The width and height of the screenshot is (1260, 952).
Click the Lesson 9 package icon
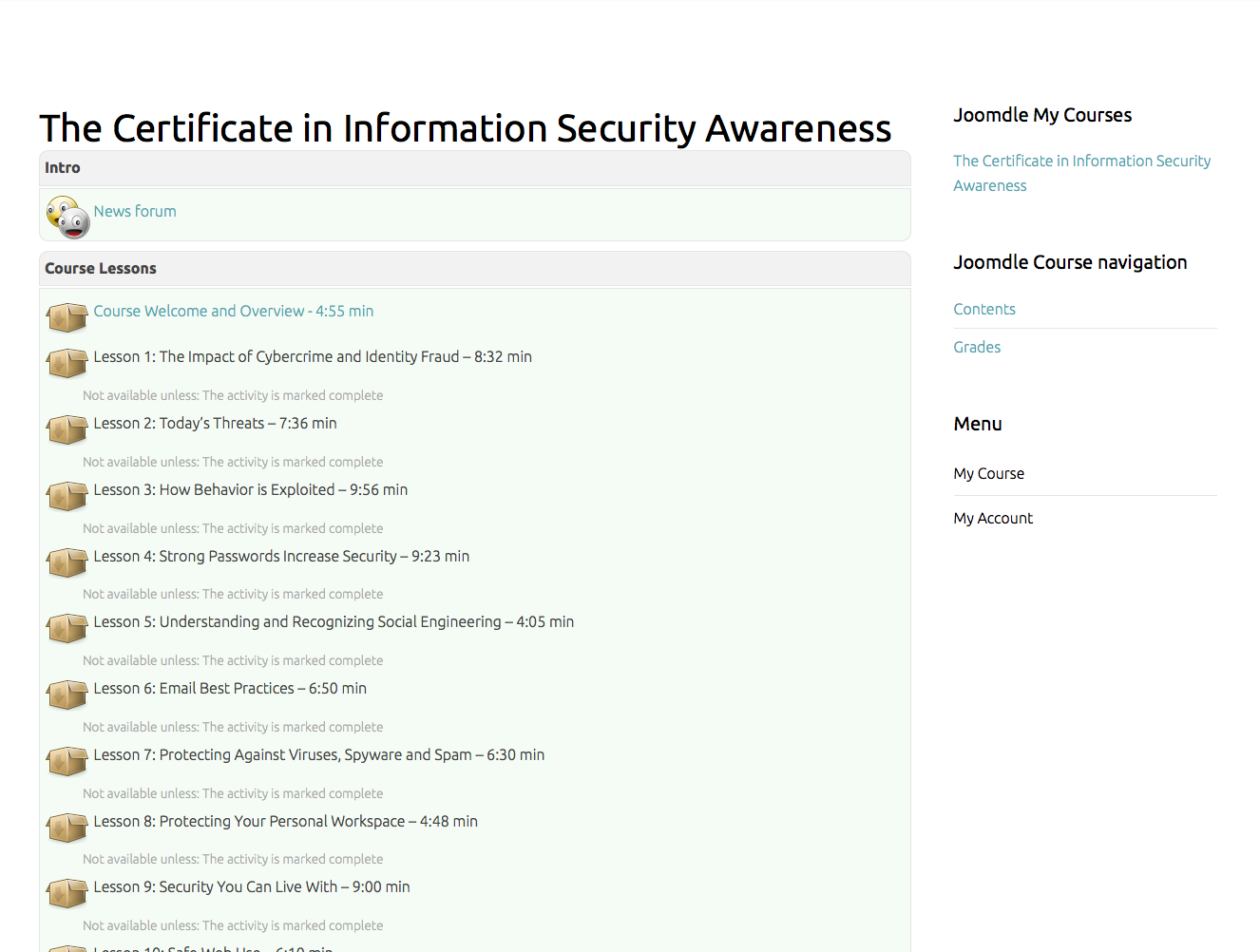[67, 893]
